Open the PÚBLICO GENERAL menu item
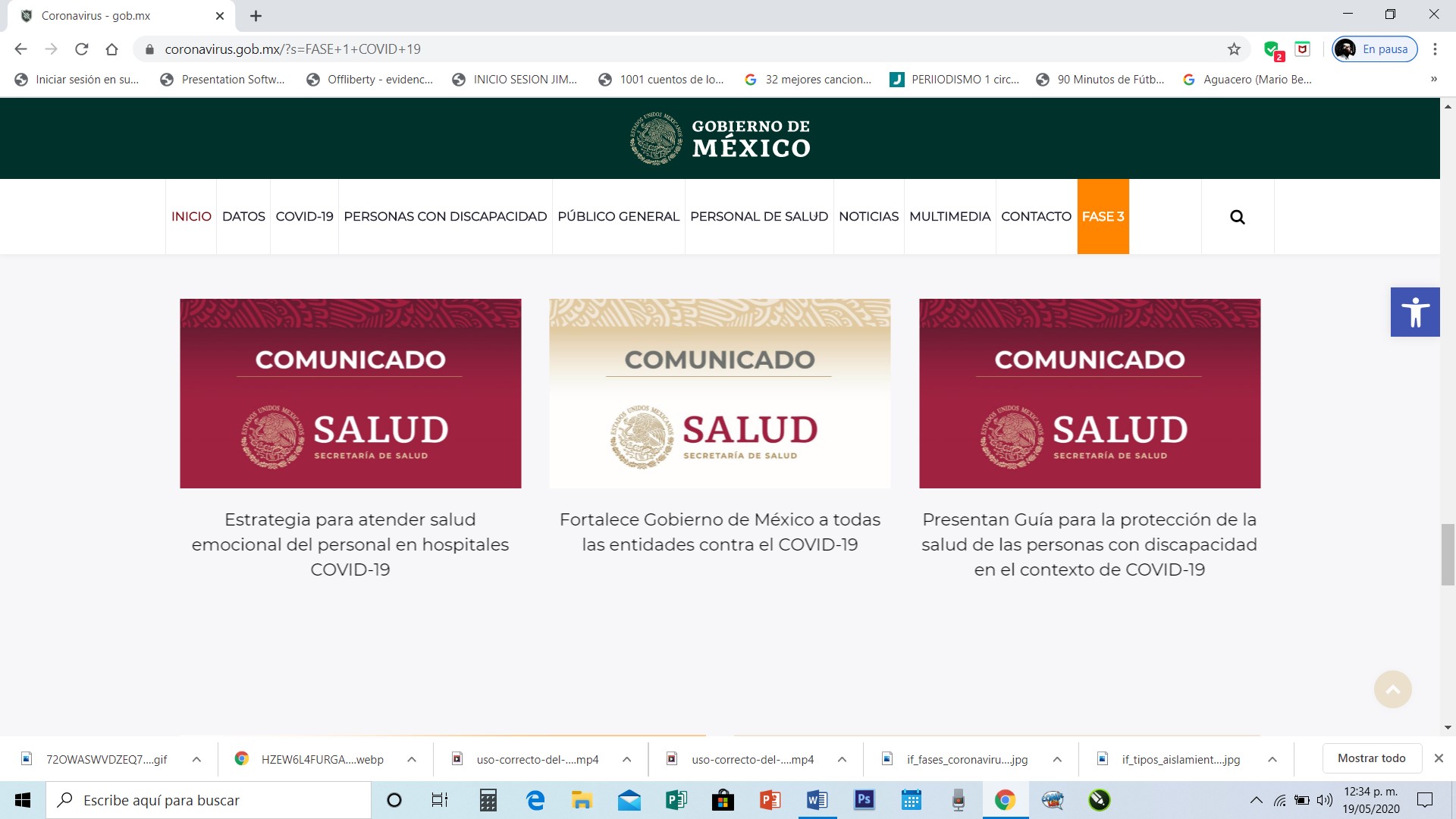The image size is (1456, 819). [x=618, y=217]
